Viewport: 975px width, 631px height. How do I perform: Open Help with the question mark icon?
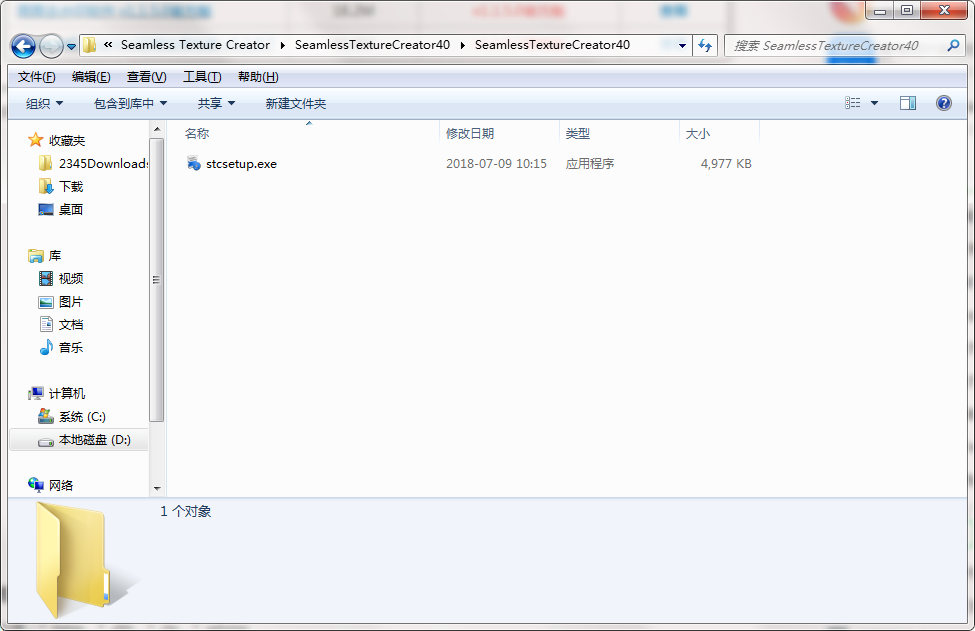point(943,103)
